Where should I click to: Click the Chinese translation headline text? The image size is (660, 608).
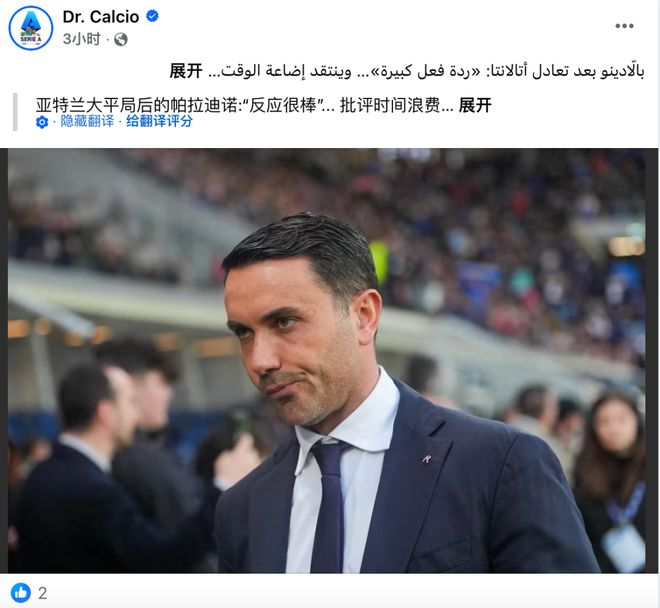click(245, 105)
